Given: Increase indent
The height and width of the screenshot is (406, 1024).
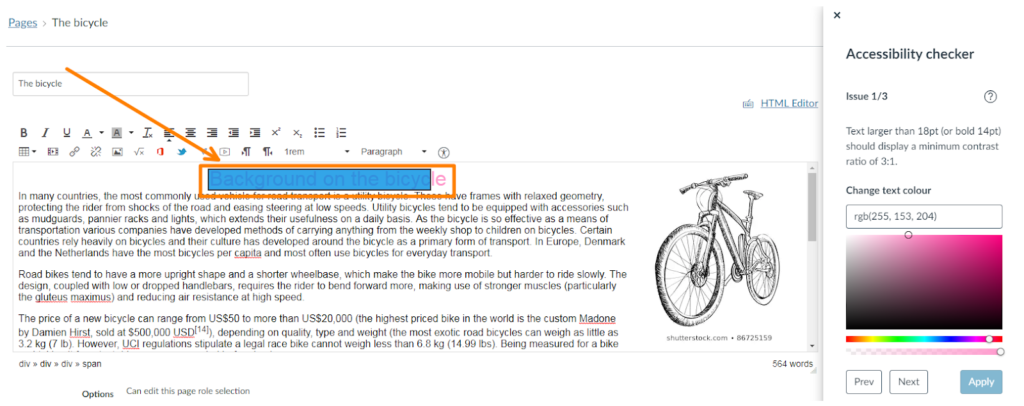Looking at the screenshot, I should (x=255, y=133).
